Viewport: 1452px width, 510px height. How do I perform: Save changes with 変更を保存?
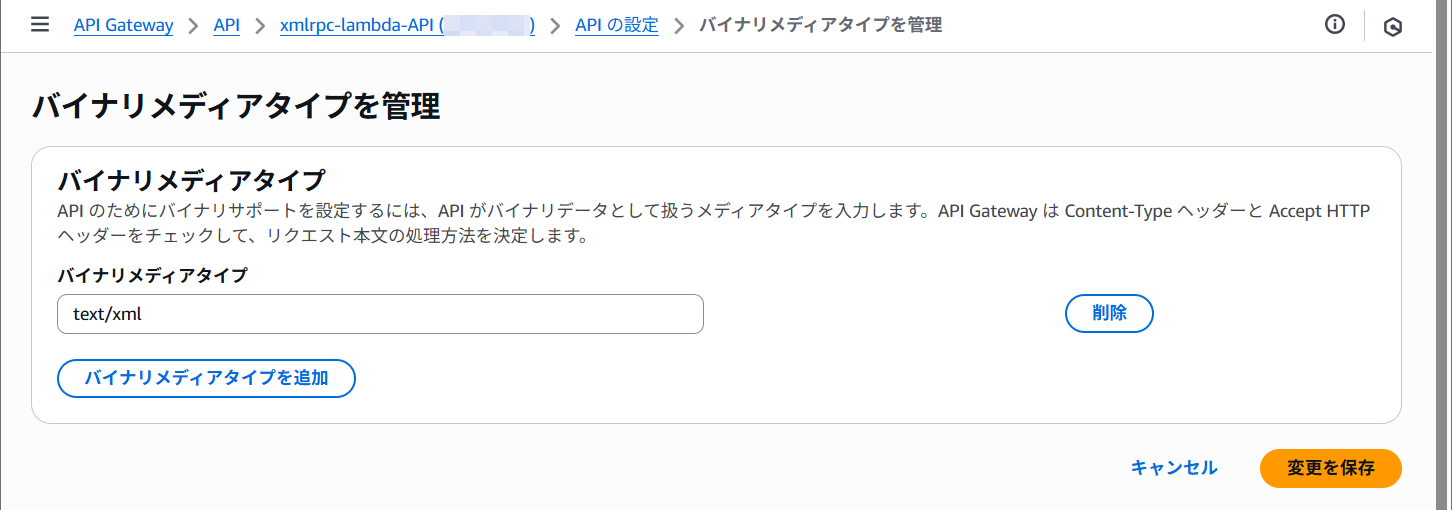pos(1330,468)
